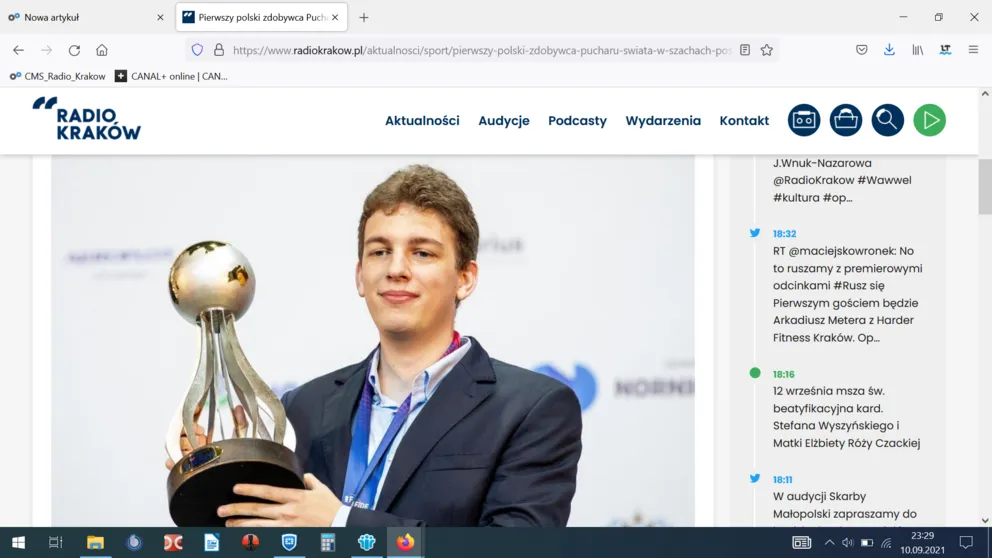Open the calculator app in taskbar
Image resolution: width=992 pixels, height=558 pixels.
click(x=328, y=542)
